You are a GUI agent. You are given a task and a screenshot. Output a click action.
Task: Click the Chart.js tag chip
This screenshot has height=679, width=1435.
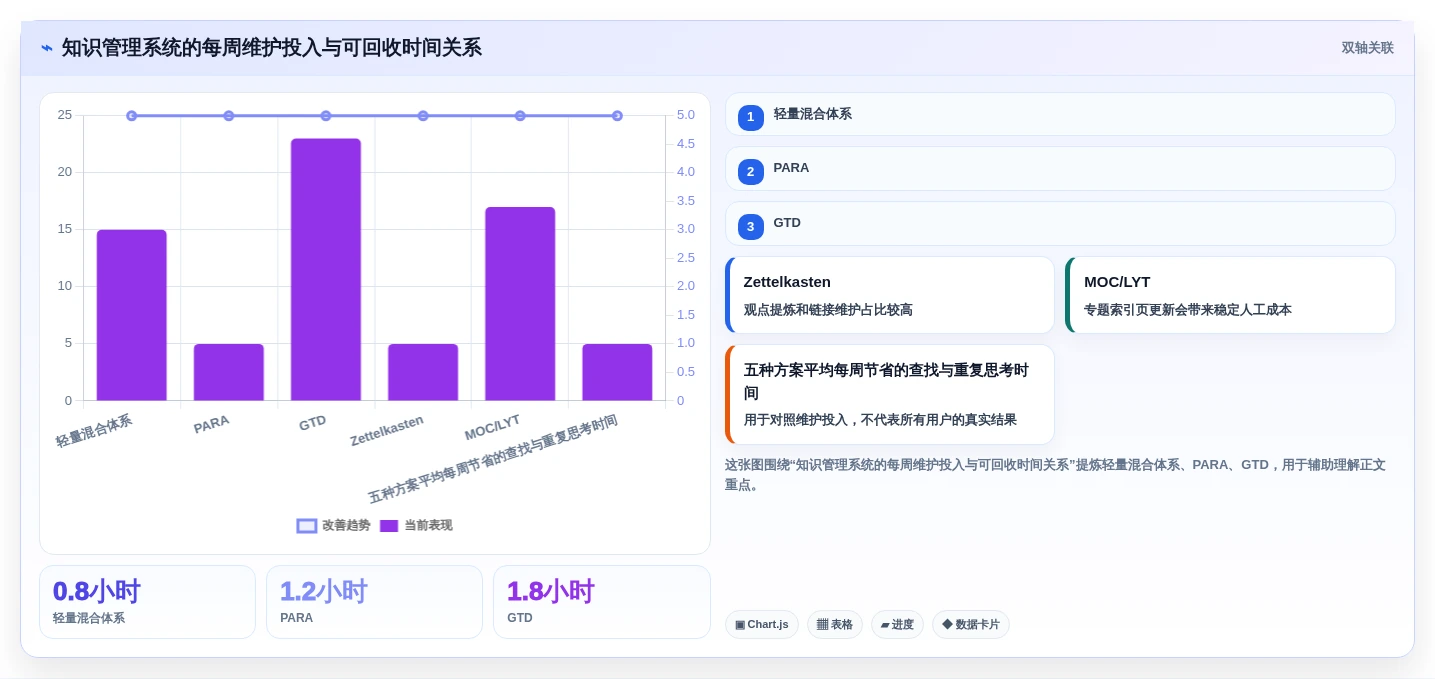(x=762, y=625)
